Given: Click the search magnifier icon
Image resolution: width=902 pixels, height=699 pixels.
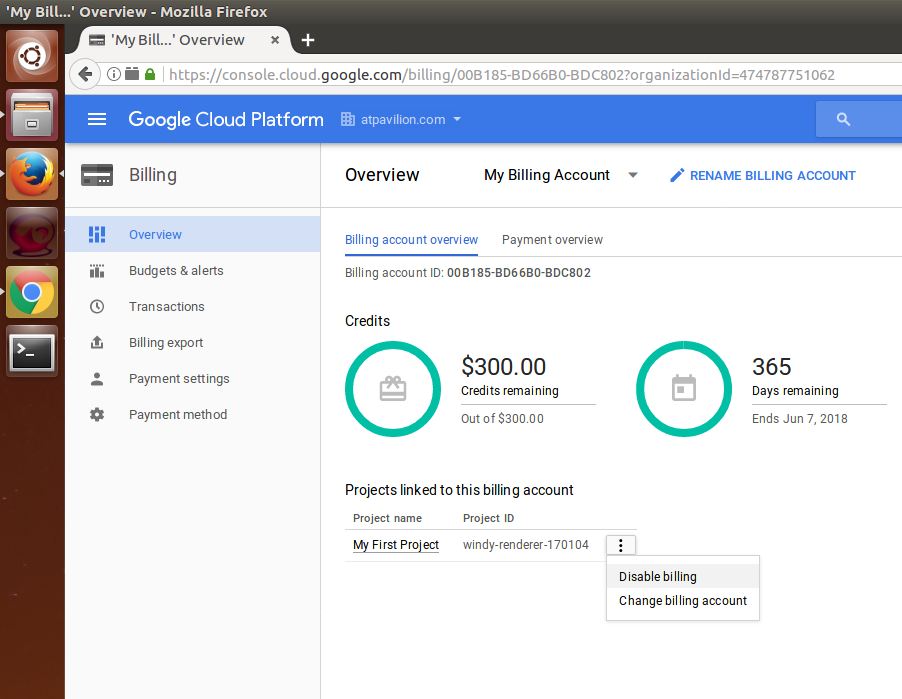Looking at the screenshot, I should tap(843, 119).
